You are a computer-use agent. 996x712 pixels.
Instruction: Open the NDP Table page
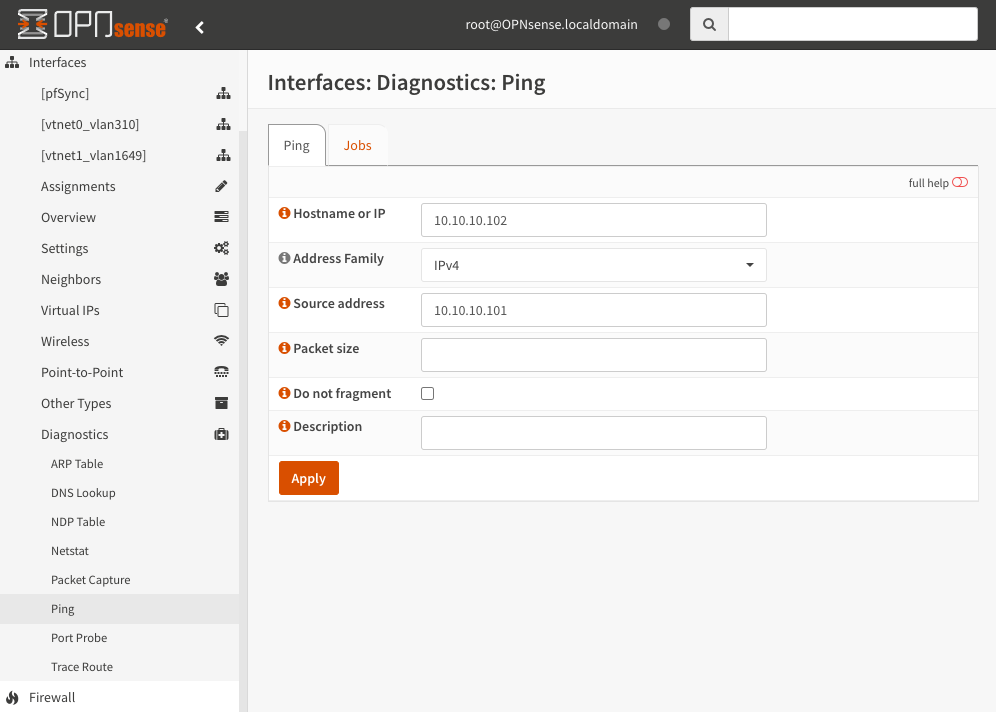pyautogui.click(x=78, y=522)
